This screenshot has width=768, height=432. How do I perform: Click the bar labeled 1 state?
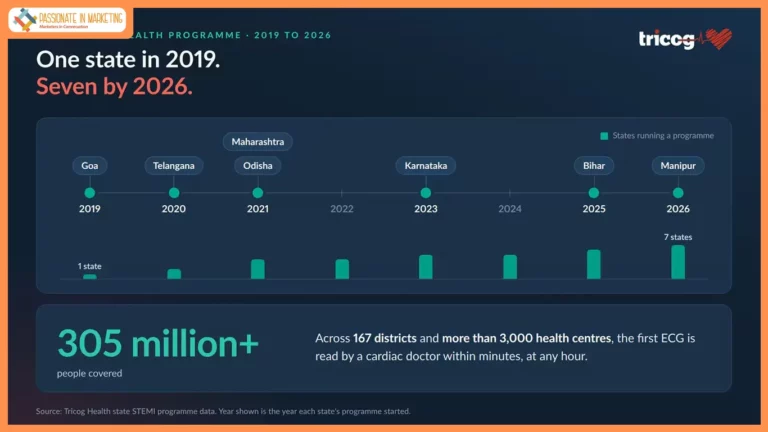tap(90, 277)
